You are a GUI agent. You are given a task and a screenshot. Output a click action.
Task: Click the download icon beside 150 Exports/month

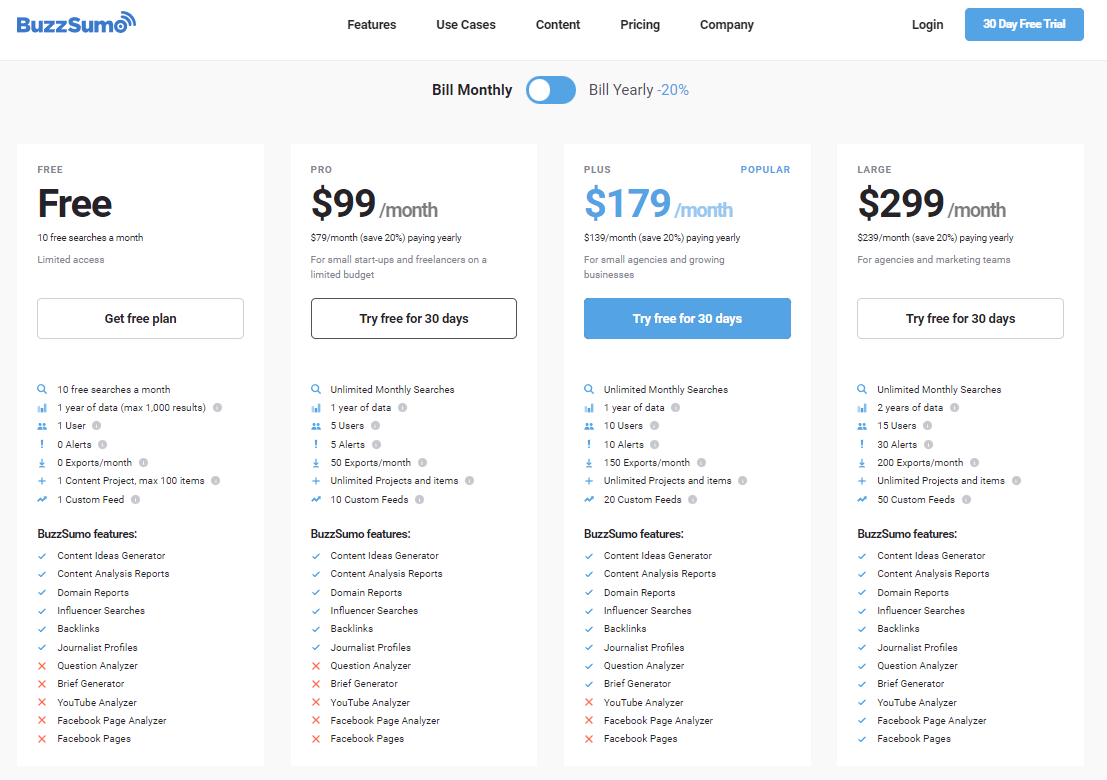589,463
